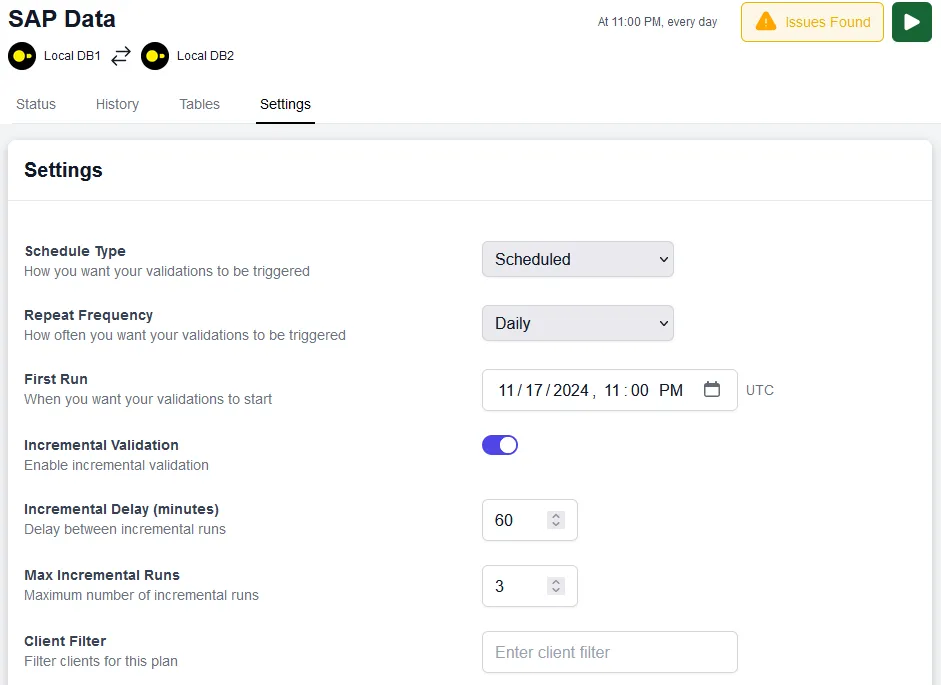This screenshot has width=941, height=685.
Task: Click the Client Filter input field
Action: point(609,652)
